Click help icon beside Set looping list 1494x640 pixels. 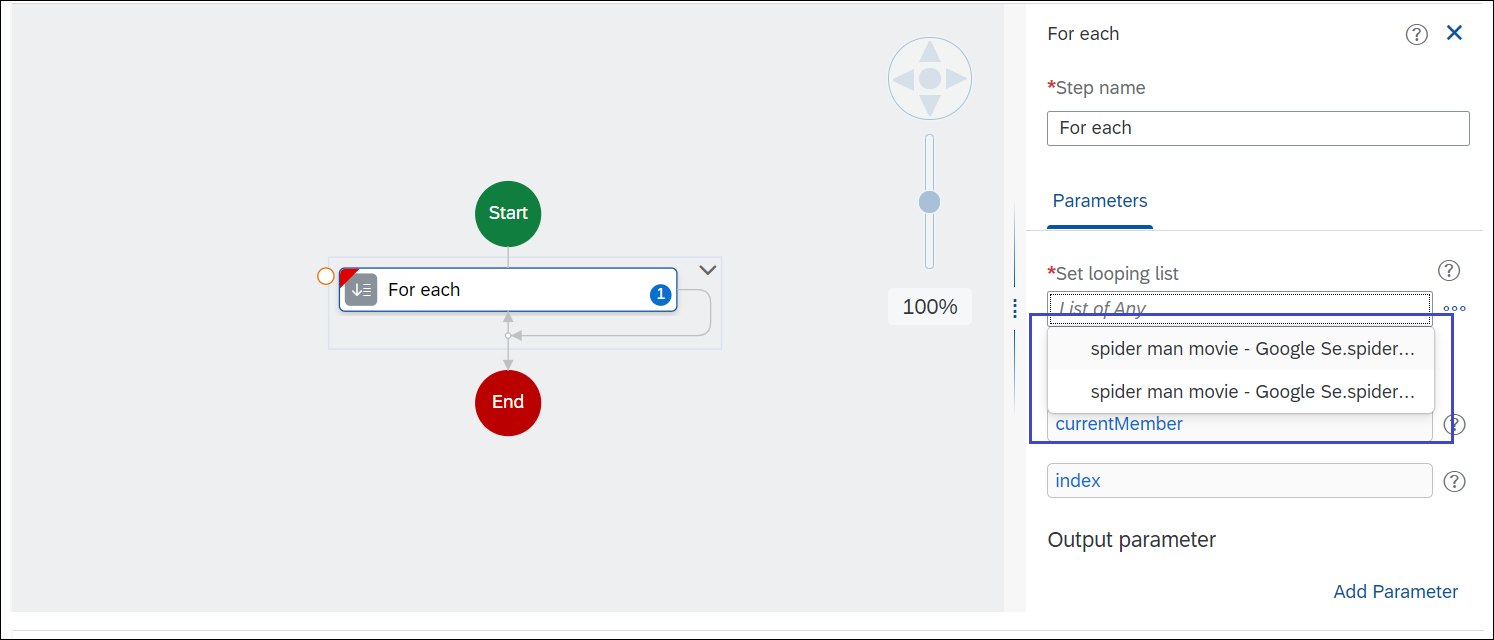(x=1448, y=270)
